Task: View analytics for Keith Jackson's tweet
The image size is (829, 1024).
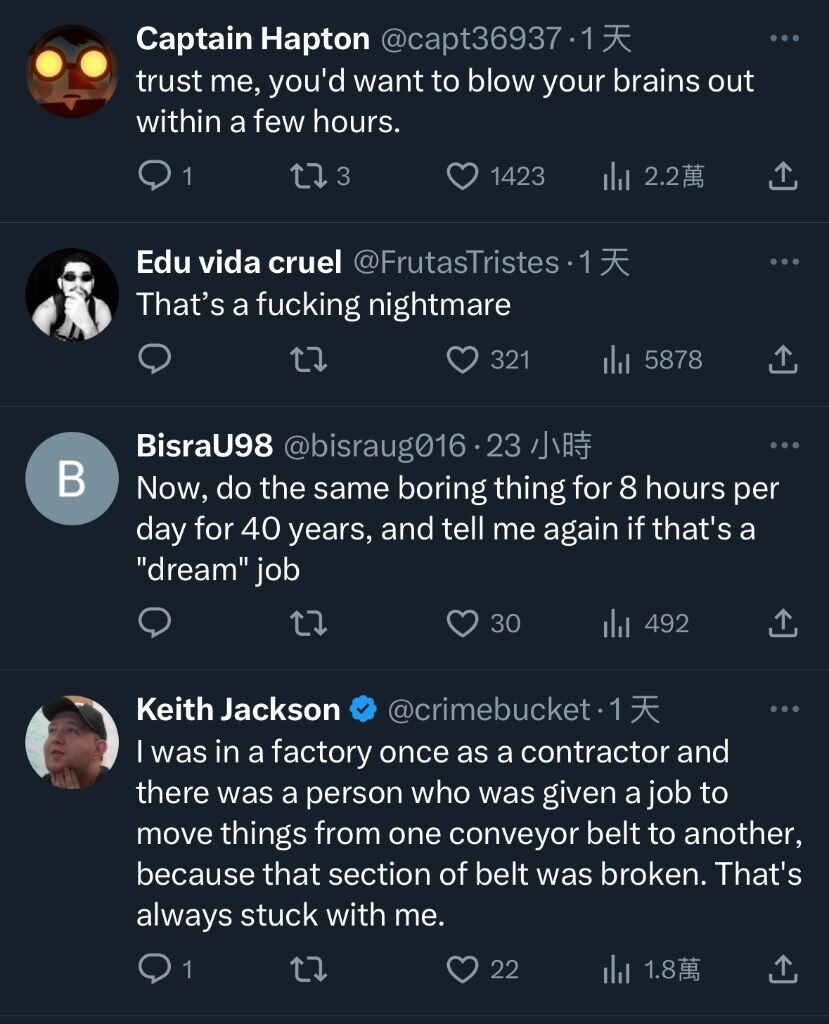Action: (x=615, y=969)
